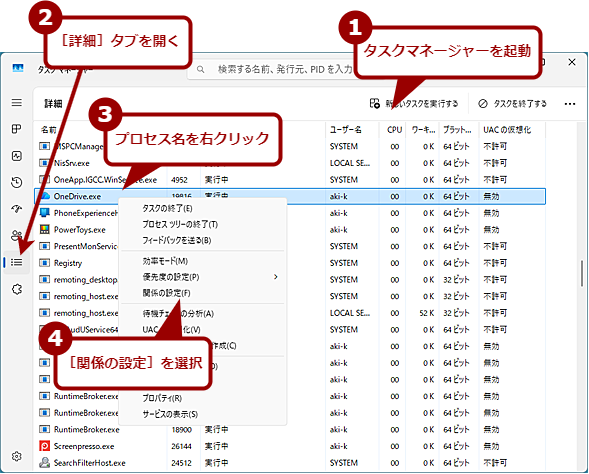The height and width of the screenshot is (474, 589).
Task: Click the NisSrv.exe process icon
Action: [x=45, y=163]
